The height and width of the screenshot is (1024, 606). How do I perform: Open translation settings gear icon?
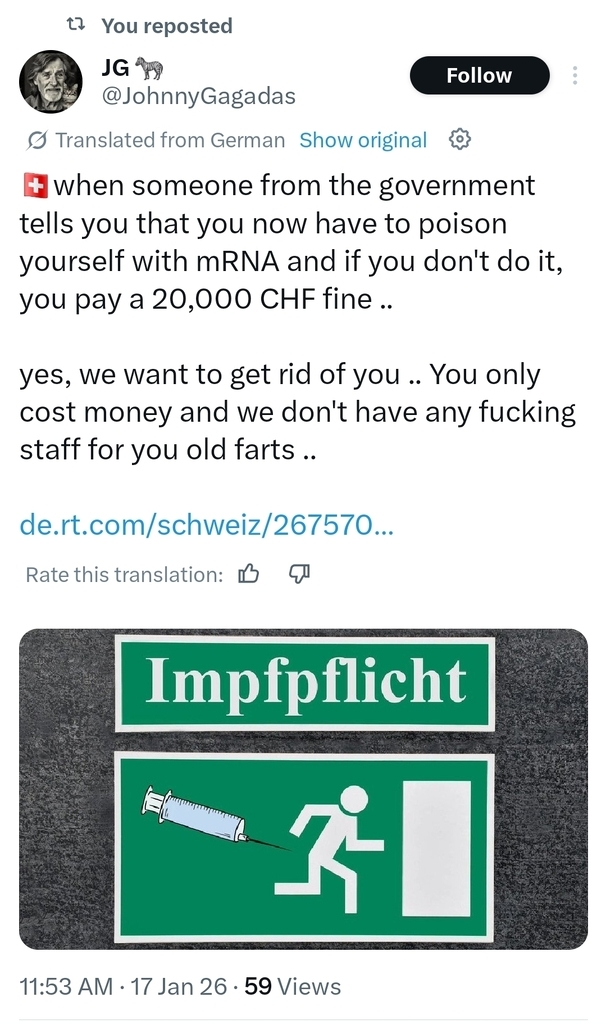tap(460, 140)
